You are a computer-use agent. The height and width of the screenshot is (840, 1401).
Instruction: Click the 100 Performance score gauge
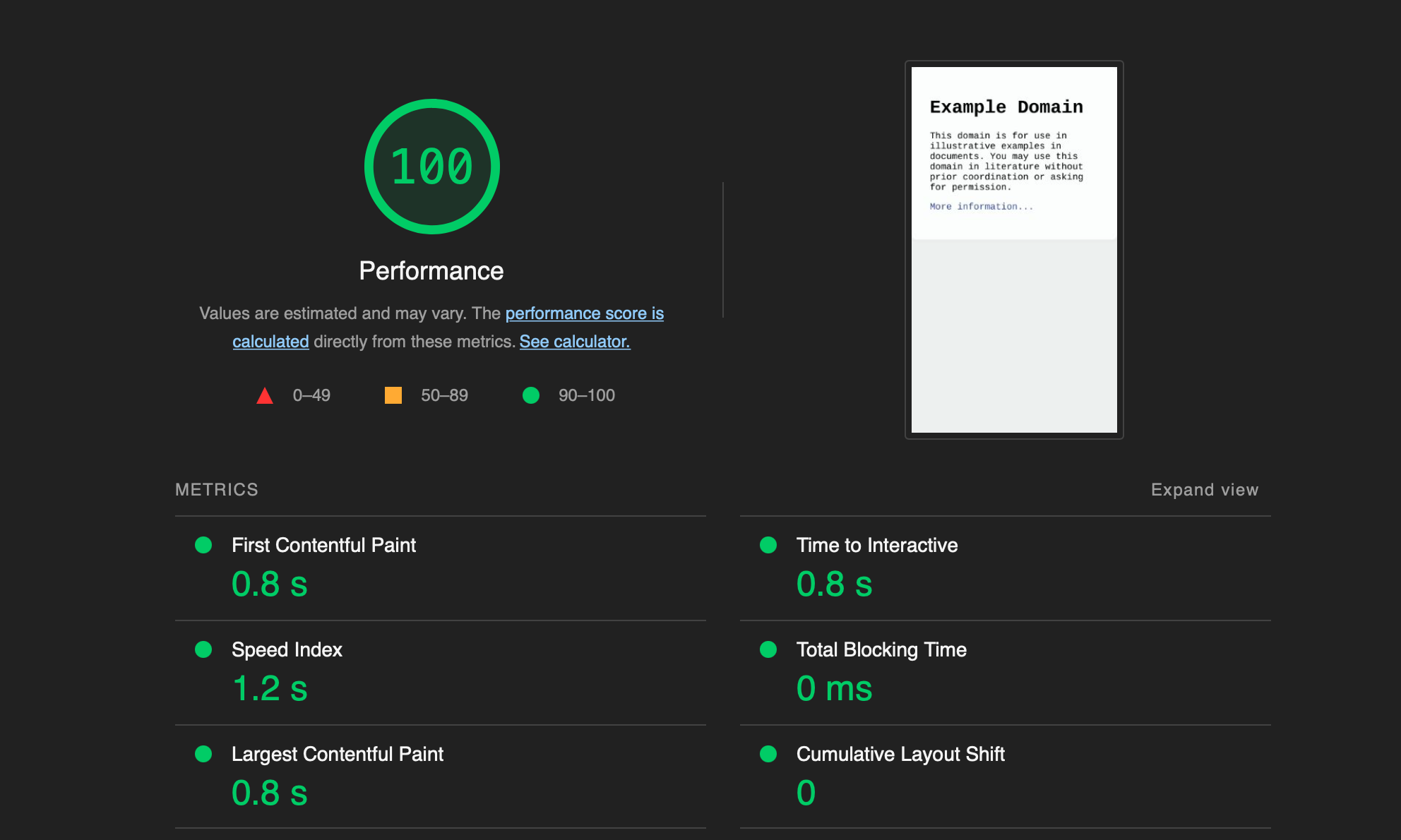click(431, 167)
